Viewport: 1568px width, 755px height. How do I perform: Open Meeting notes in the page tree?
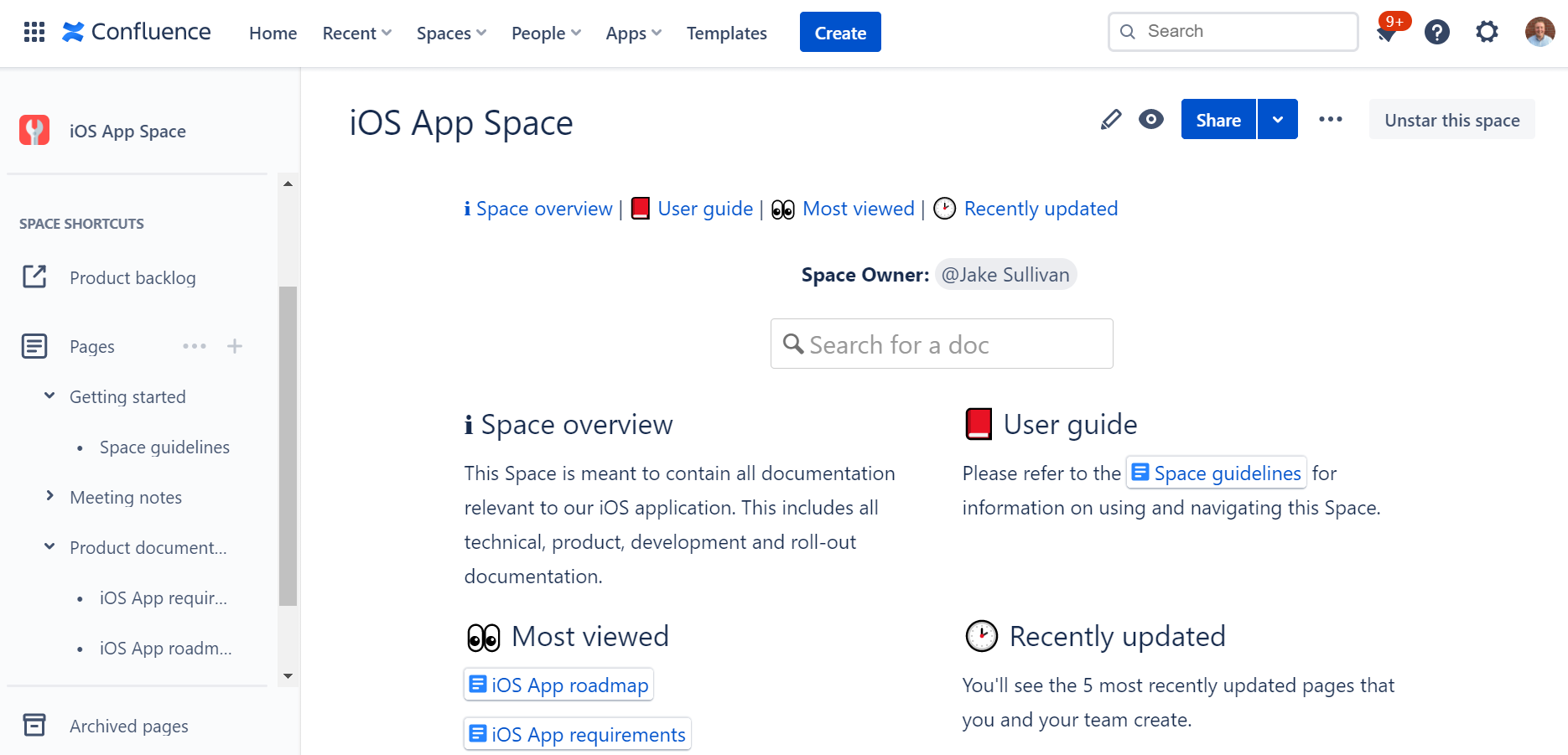coord(126,498)
